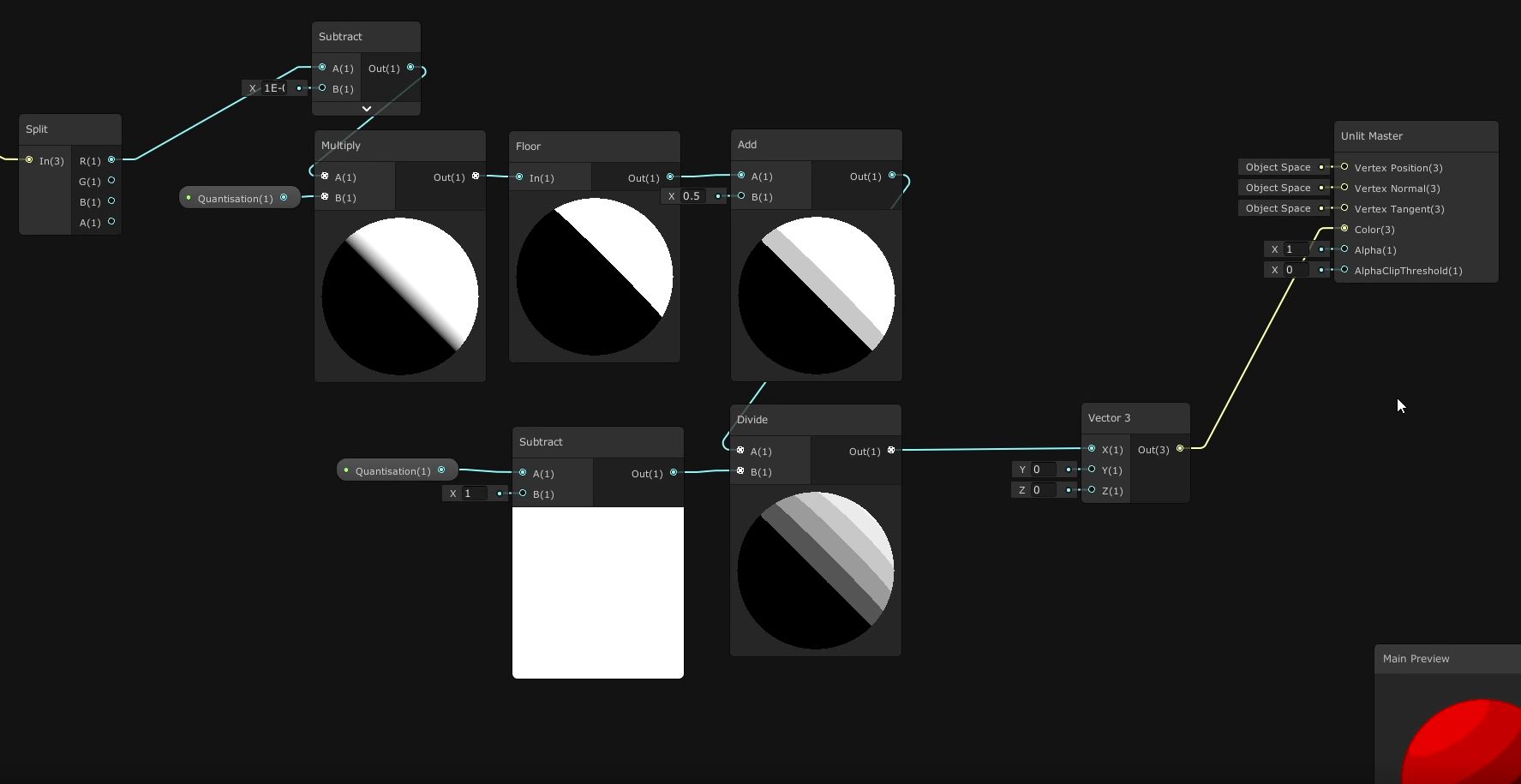
Task: Select the Main Preview panel header
Action: click(x=1446, y=659)
